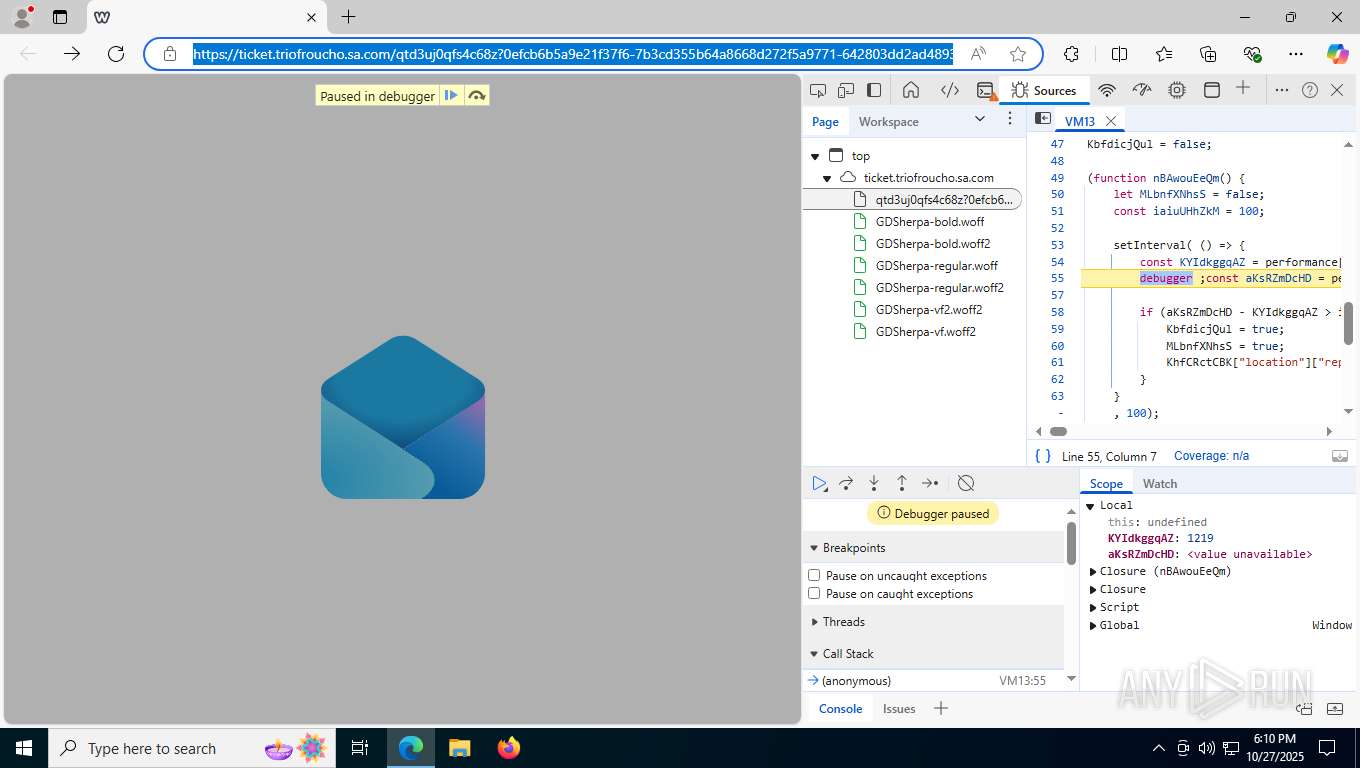This screenshot has width=1360, height=768.
Task: Open the Memory panel
Action: (x=1177, y=90)
